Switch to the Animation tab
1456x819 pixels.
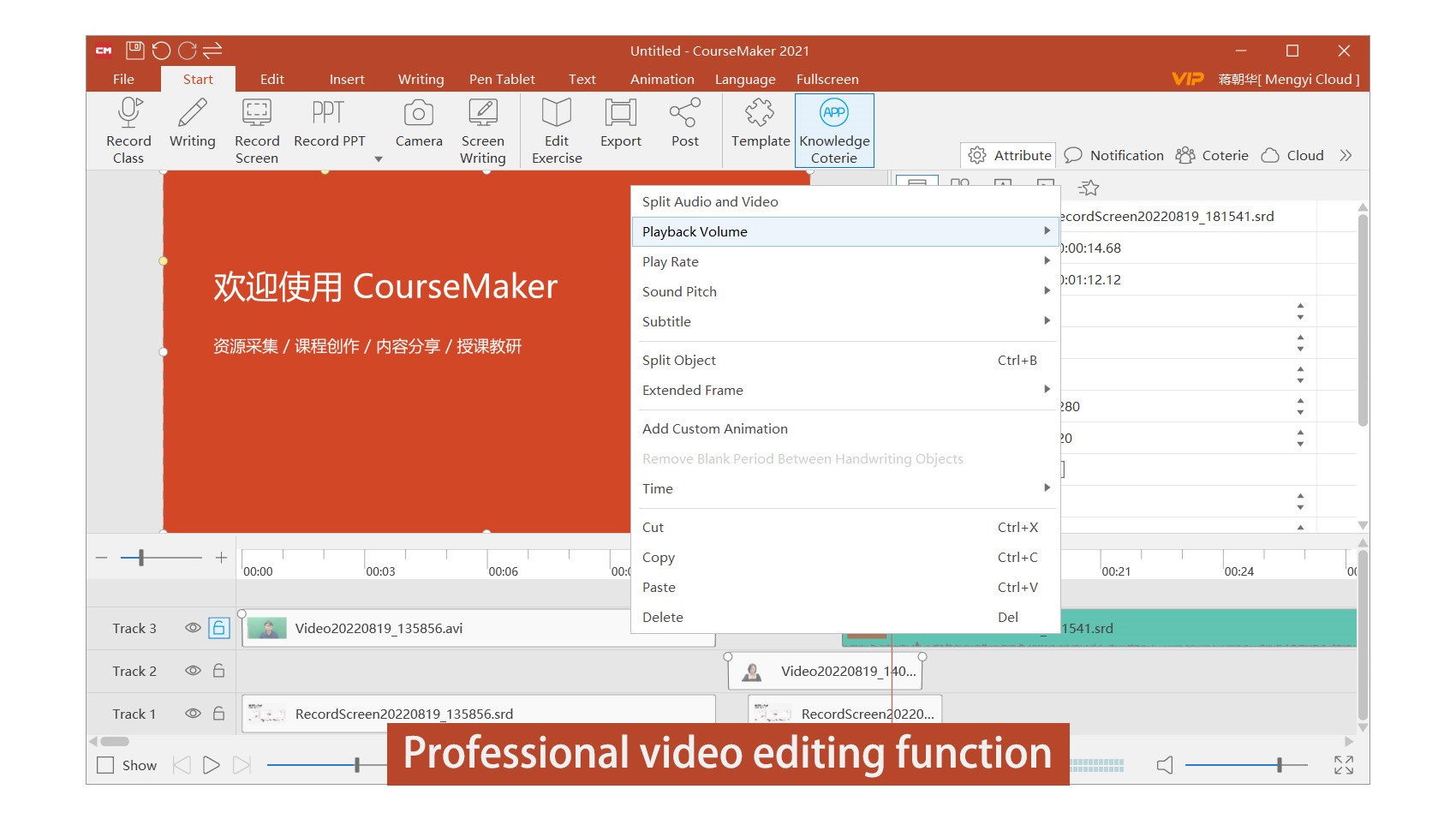(x=662, y=79)
